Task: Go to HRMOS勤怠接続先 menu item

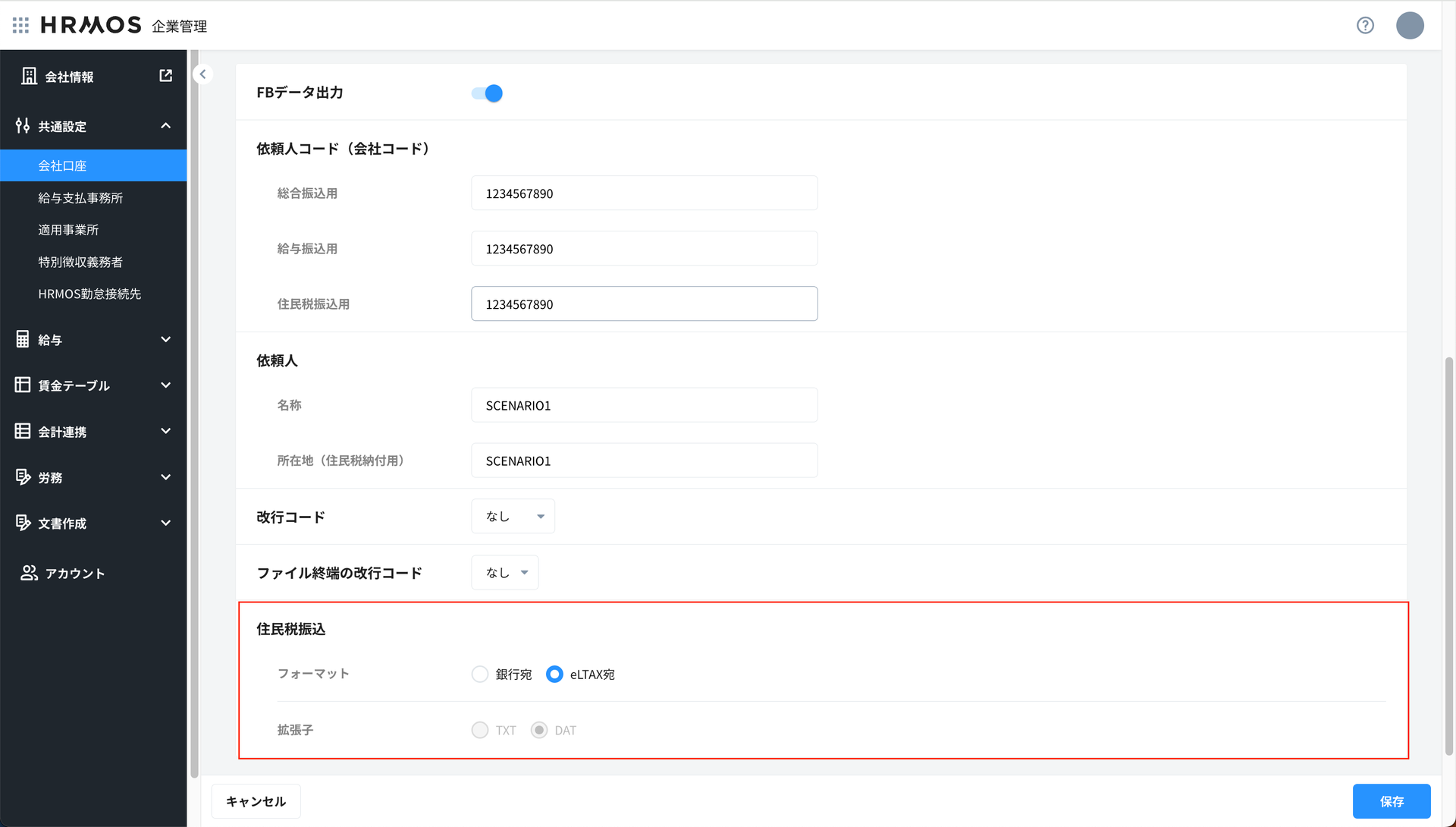Action: [89, 294]
